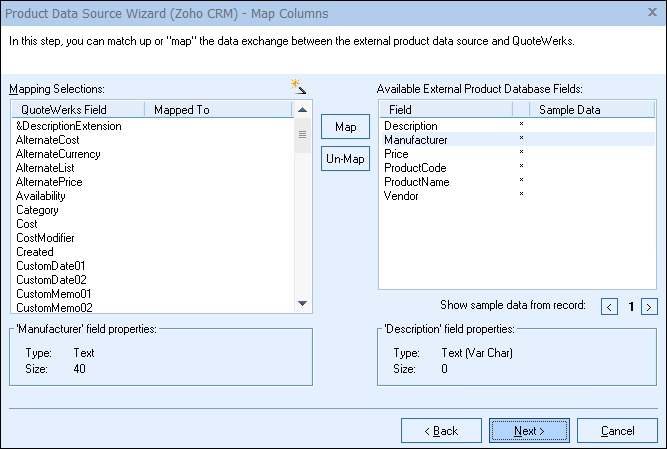Show next sample data record
Viewport: 667px width, 449px height.
point(649,306)
